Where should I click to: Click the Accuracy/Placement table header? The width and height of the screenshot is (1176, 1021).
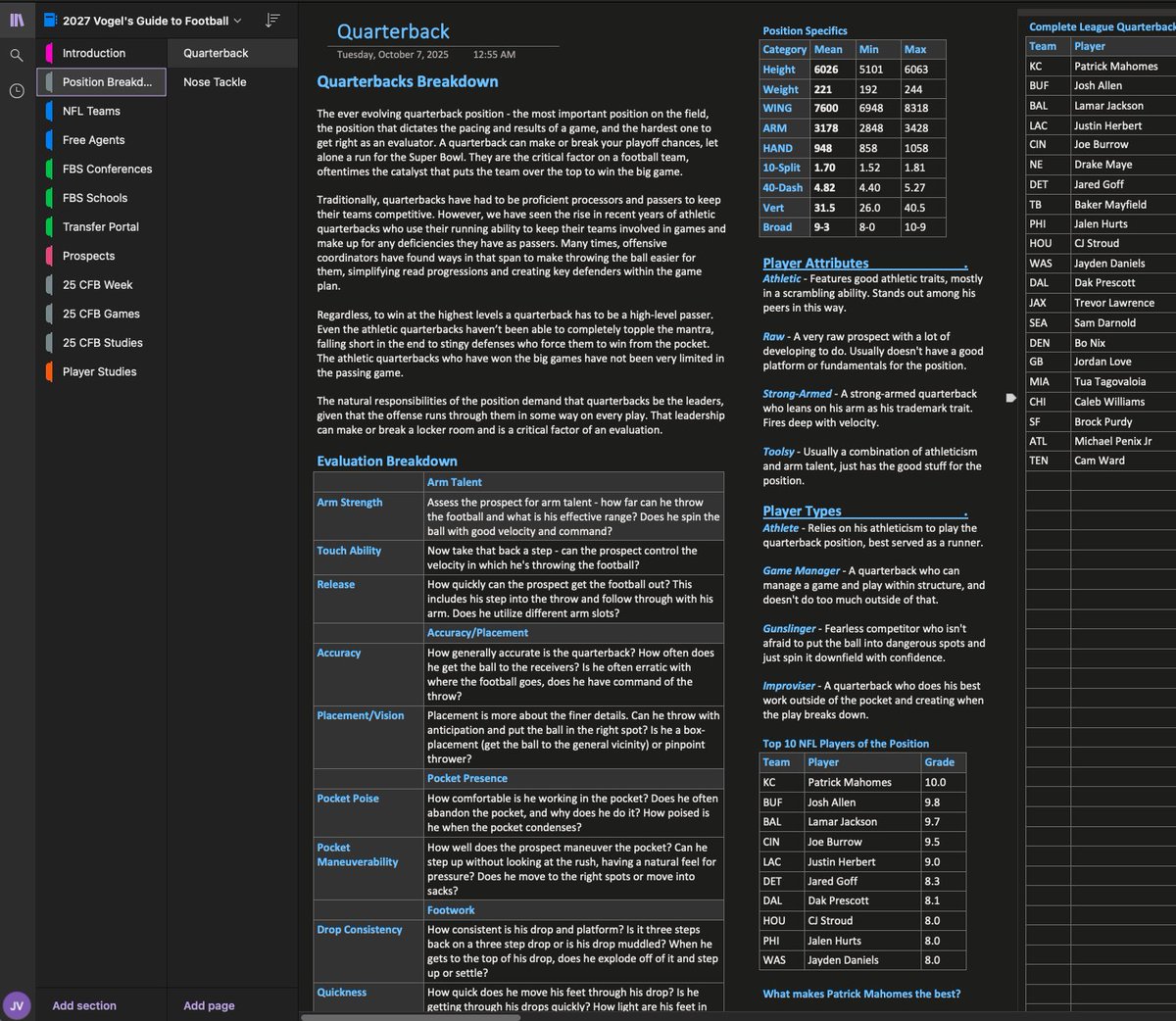point(477,633)
